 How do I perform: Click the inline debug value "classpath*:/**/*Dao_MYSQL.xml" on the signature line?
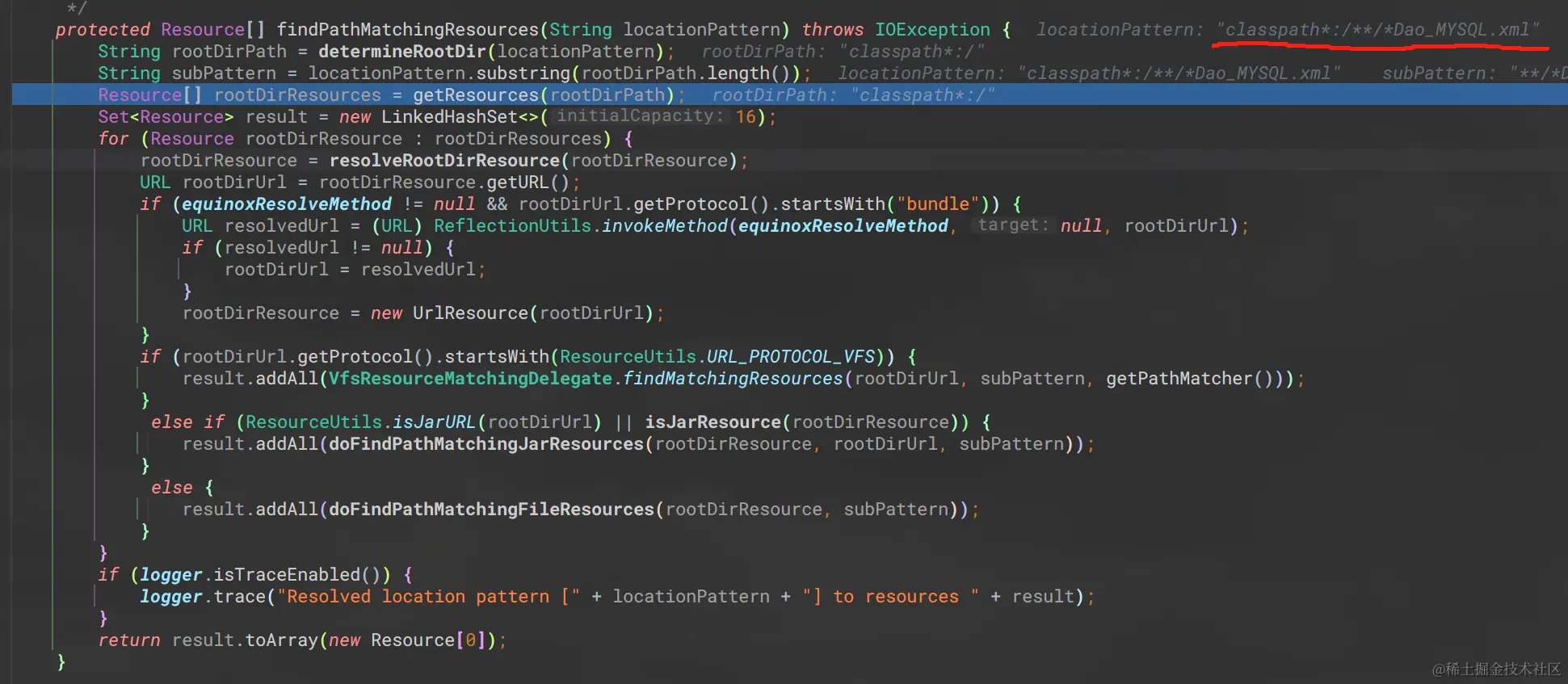(1378, 30)
